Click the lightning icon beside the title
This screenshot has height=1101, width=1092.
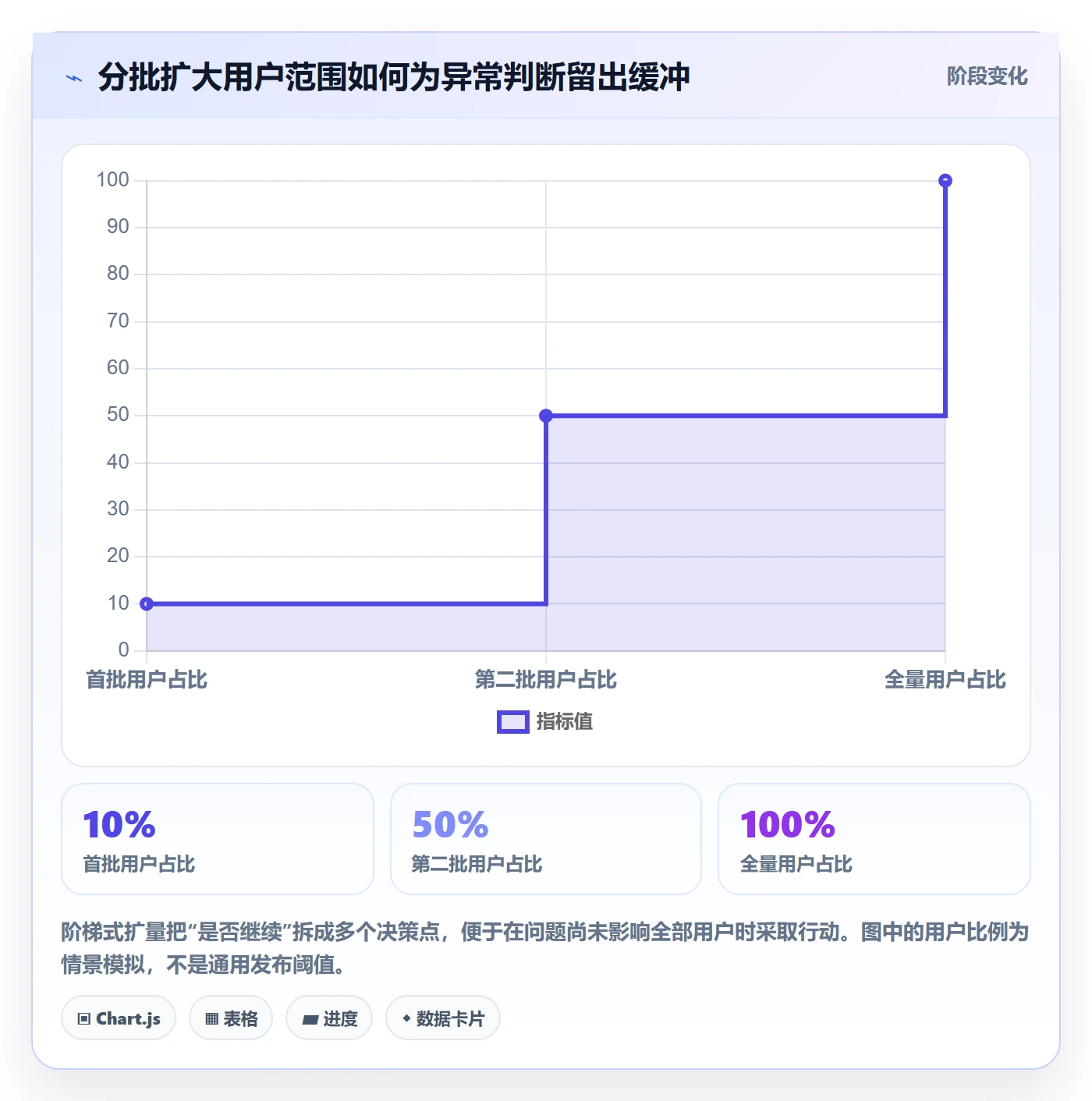point(74,78)
